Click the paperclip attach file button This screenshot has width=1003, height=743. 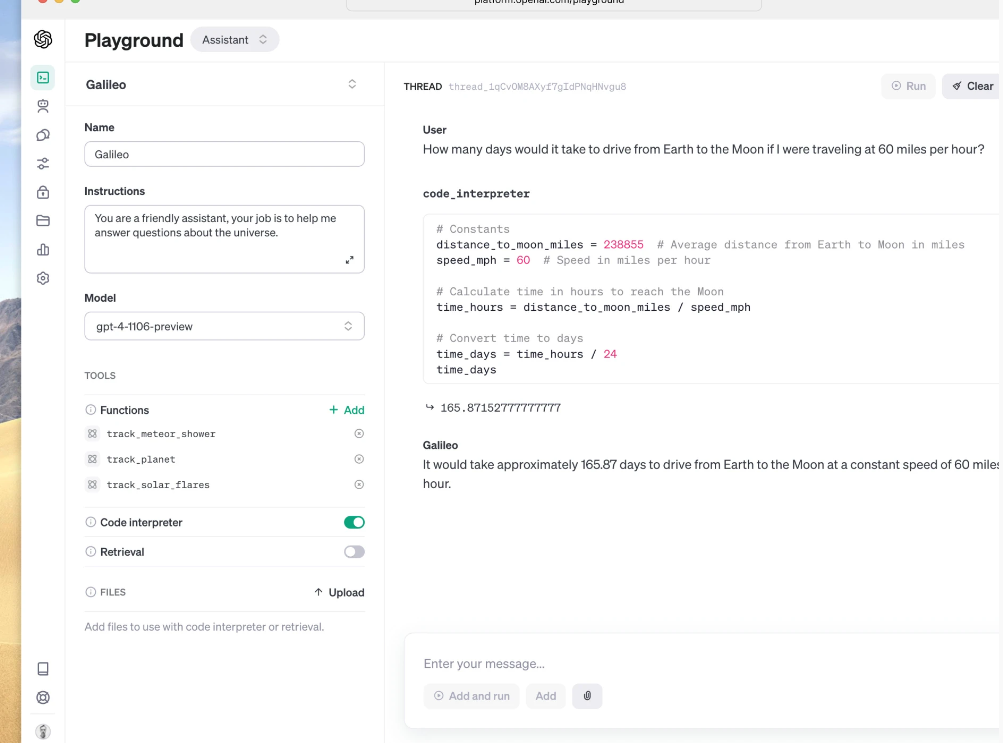pyautogui.click(x=587, y=696)
